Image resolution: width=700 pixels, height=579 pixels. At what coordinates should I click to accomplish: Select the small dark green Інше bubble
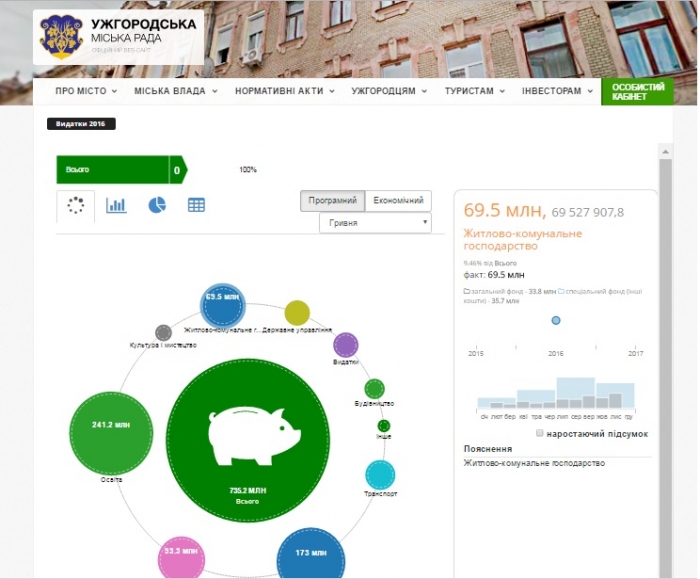click(x=383, y=426)
